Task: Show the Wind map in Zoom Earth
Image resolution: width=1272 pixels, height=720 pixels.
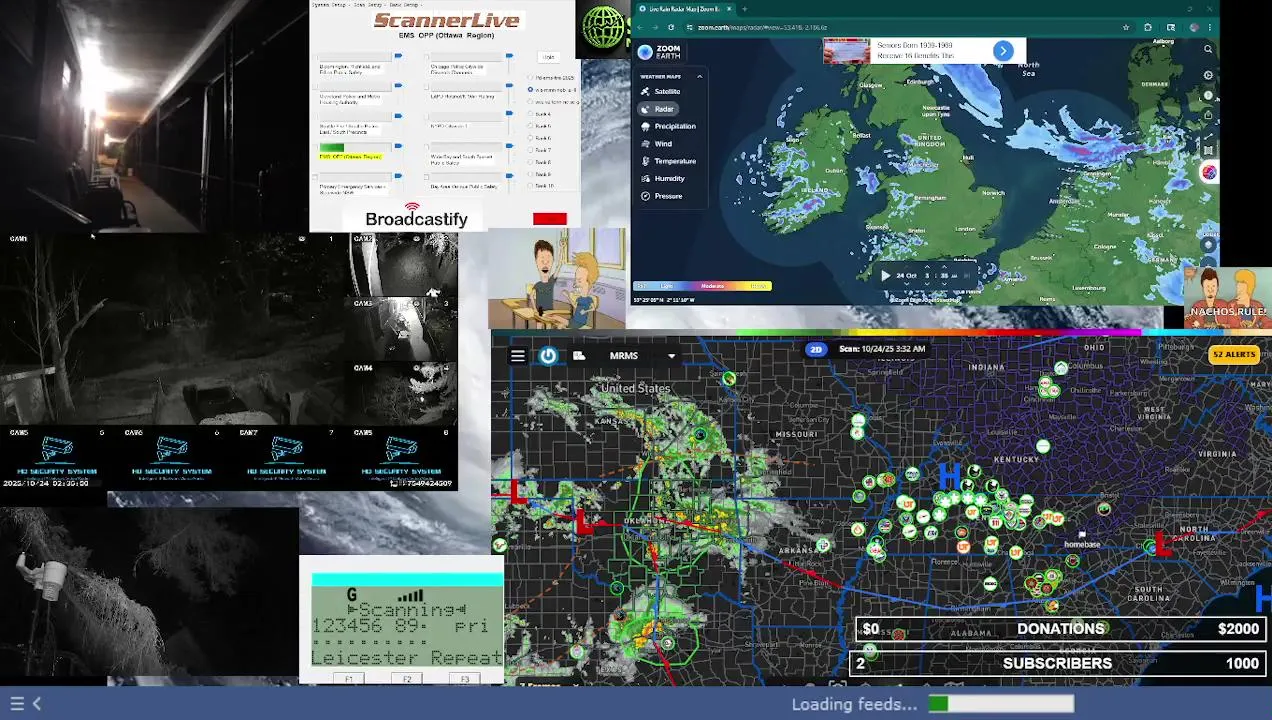Action: (x=656, y=143)
